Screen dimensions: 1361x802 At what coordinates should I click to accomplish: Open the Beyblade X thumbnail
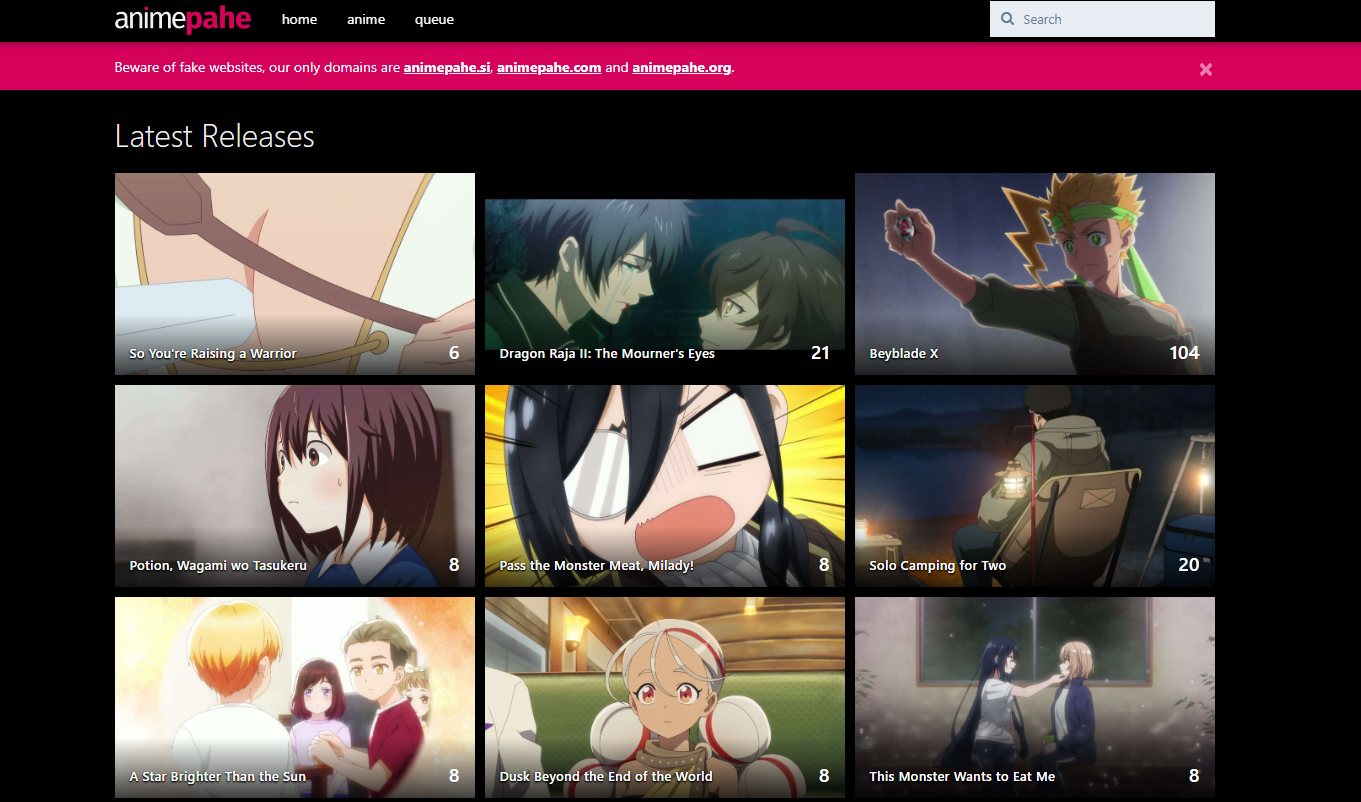point(1035,274)
